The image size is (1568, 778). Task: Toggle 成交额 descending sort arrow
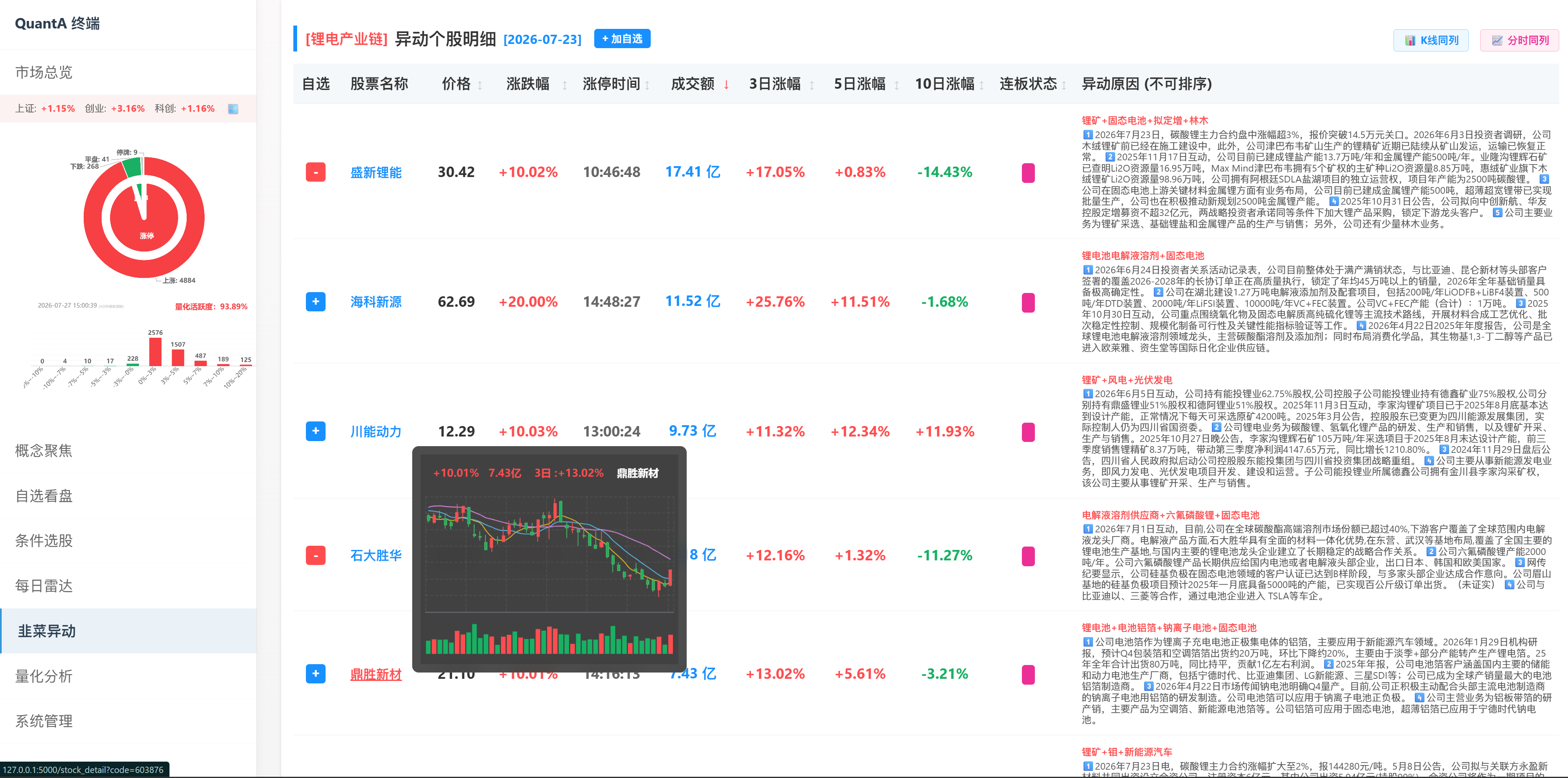point(726,85)
